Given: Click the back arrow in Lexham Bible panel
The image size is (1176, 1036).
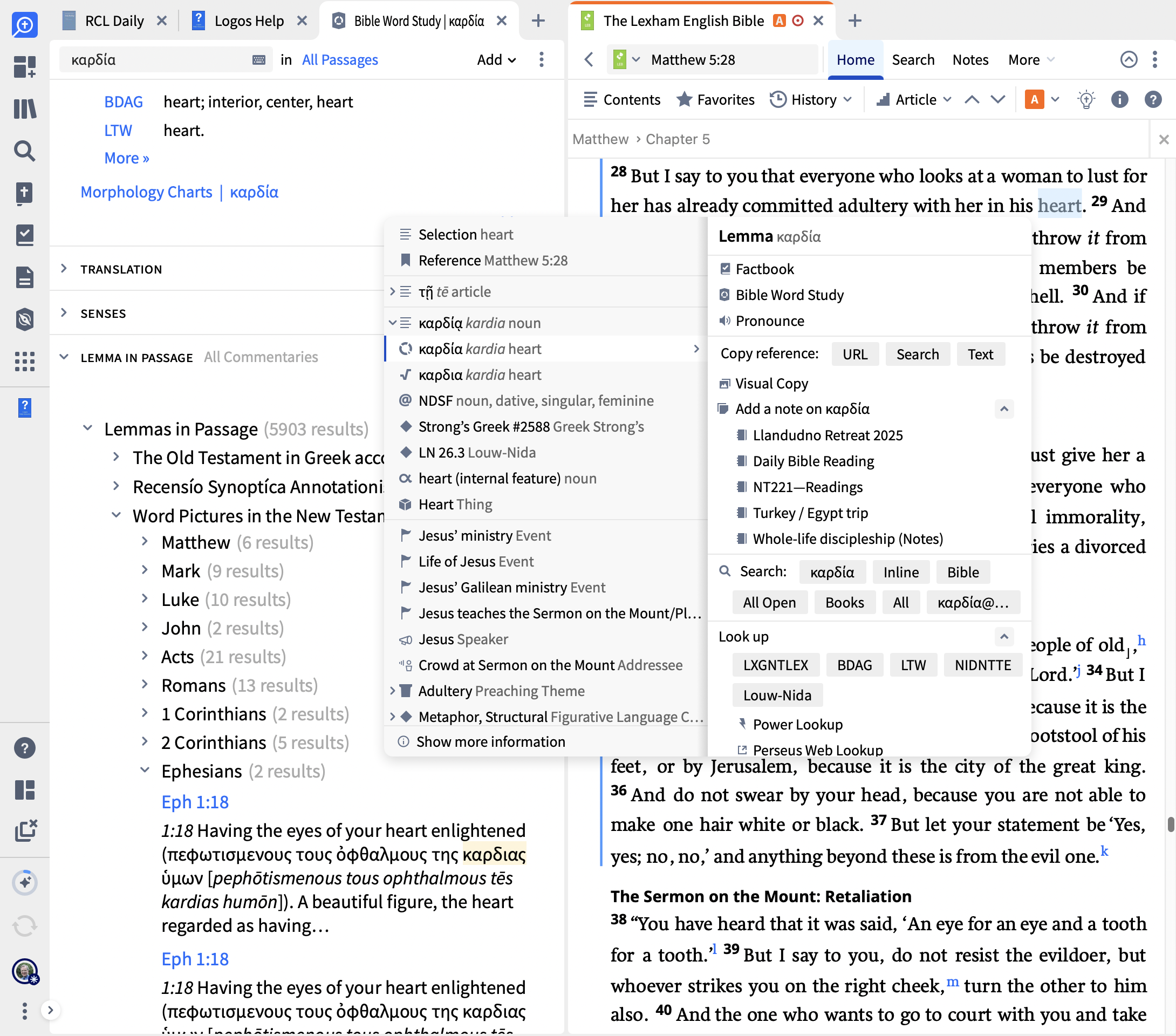Looking at the screenshot, I should [588, 59].
